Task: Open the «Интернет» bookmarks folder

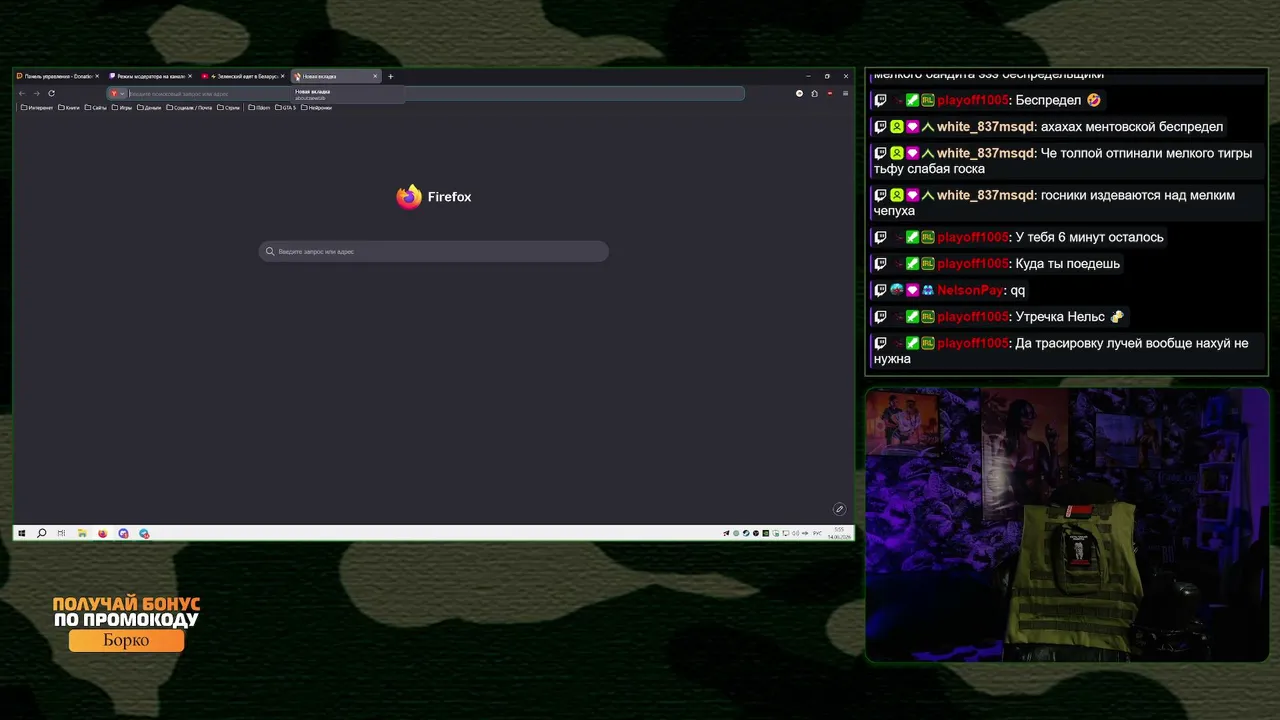Action: [x=37, y=108]
